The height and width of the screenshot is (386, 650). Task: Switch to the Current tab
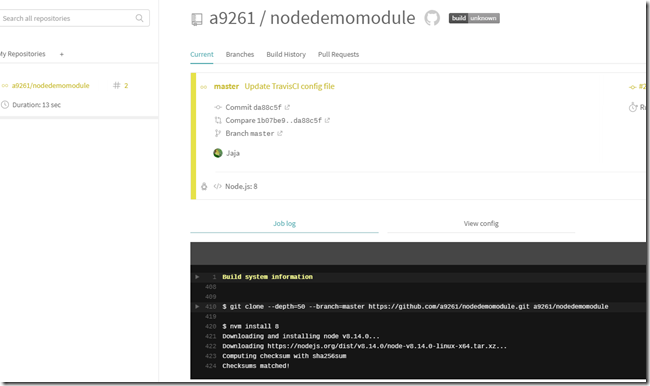pos(202,54)
